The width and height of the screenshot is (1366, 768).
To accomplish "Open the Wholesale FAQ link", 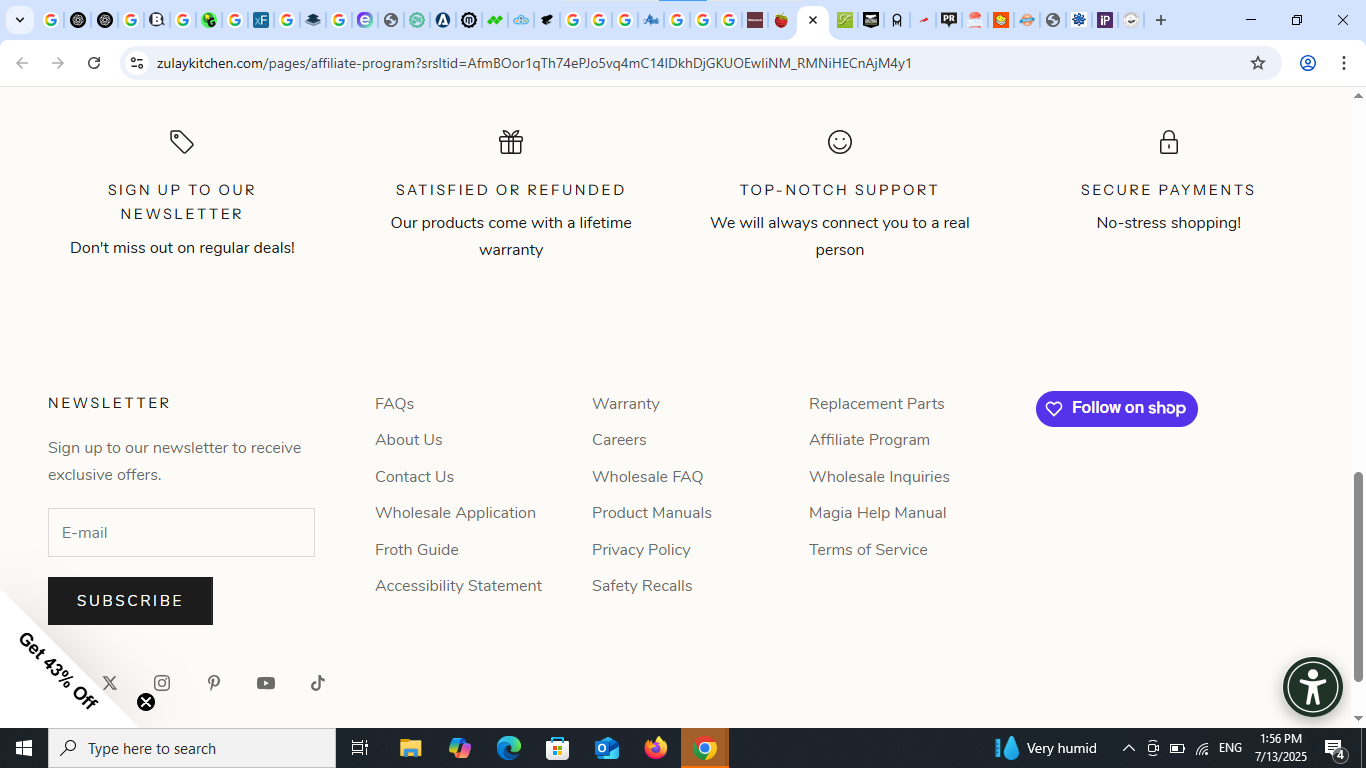I will tap(648, 477).
